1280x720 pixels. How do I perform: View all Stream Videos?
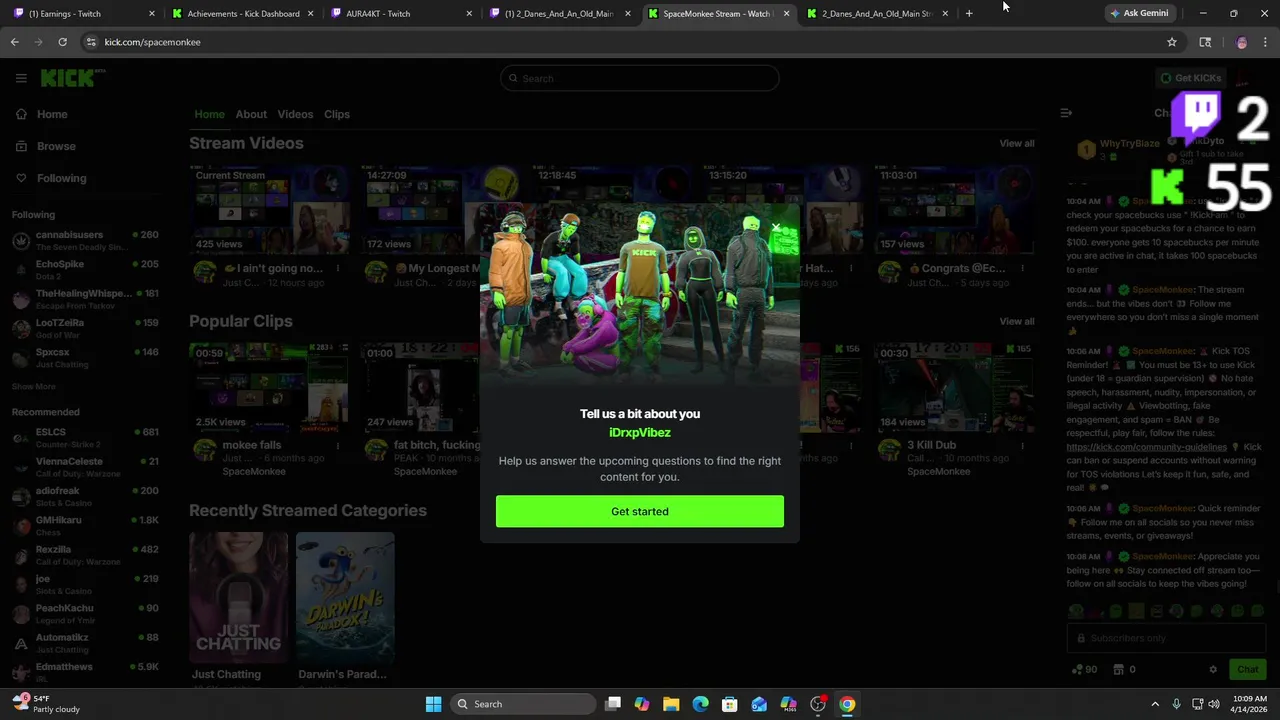coord(1017,143)
